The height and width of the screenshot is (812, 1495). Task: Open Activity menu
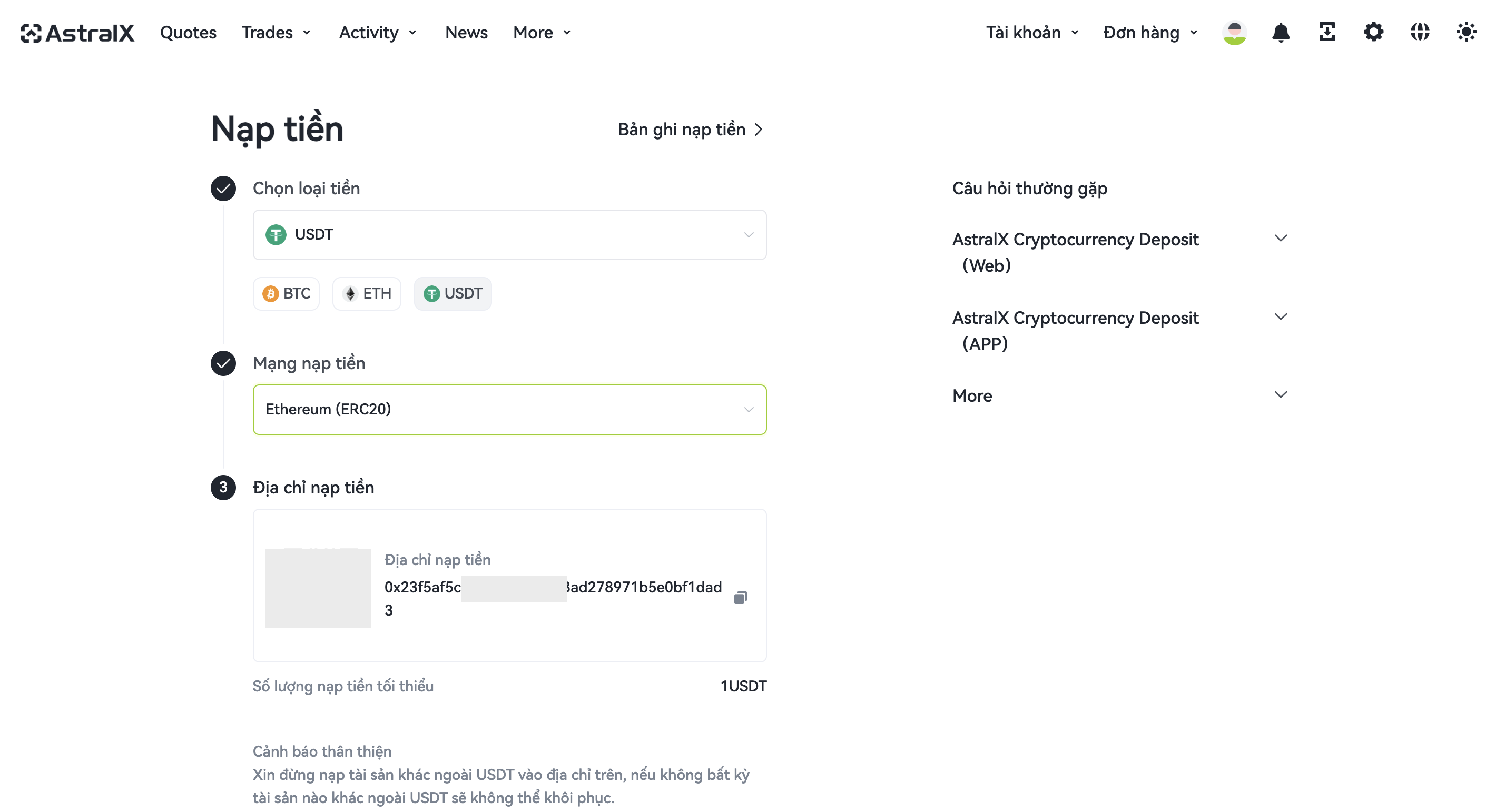coord(378,33)
